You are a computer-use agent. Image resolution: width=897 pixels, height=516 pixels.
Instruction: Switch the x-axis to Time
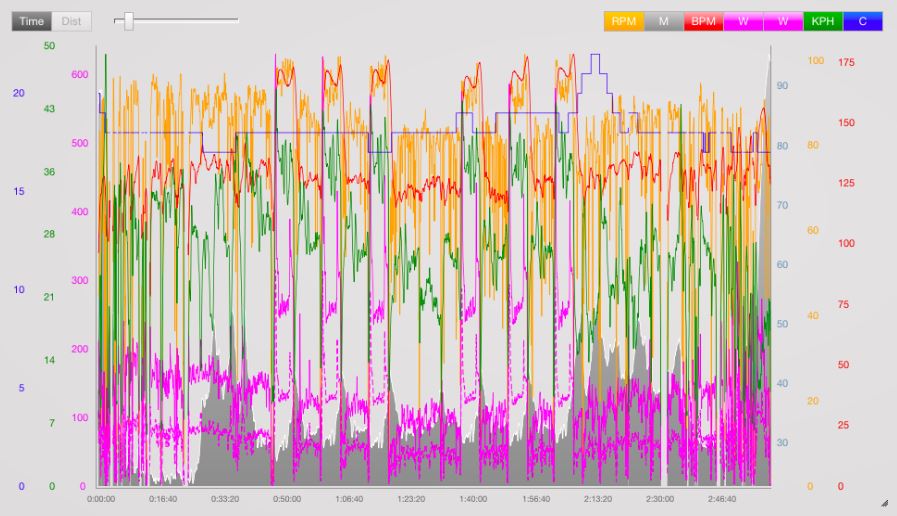(31, 21)
